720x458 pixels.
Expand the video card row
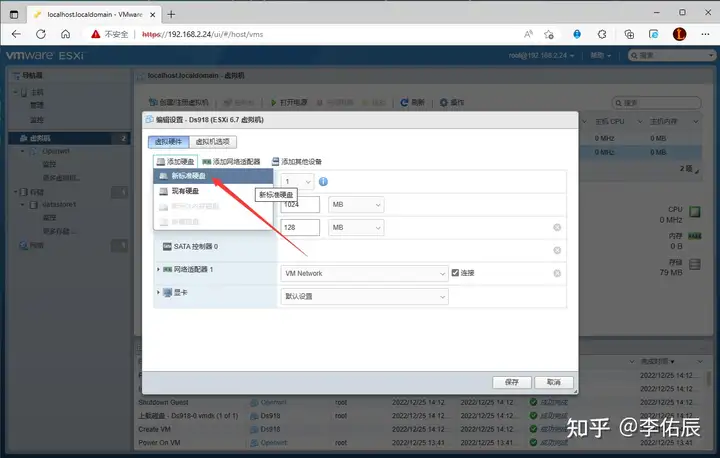coord(158,292)
